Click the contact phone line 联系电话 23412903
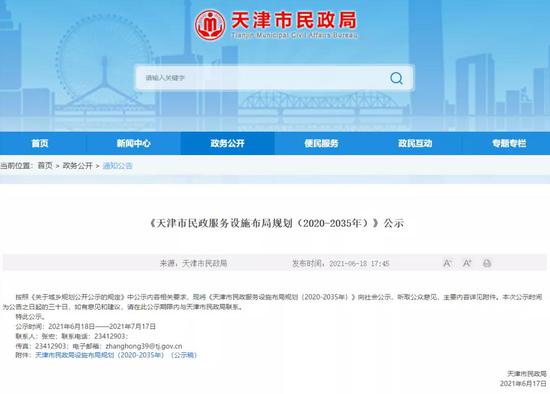Screen dimensions: 550x394 (95, 336)
